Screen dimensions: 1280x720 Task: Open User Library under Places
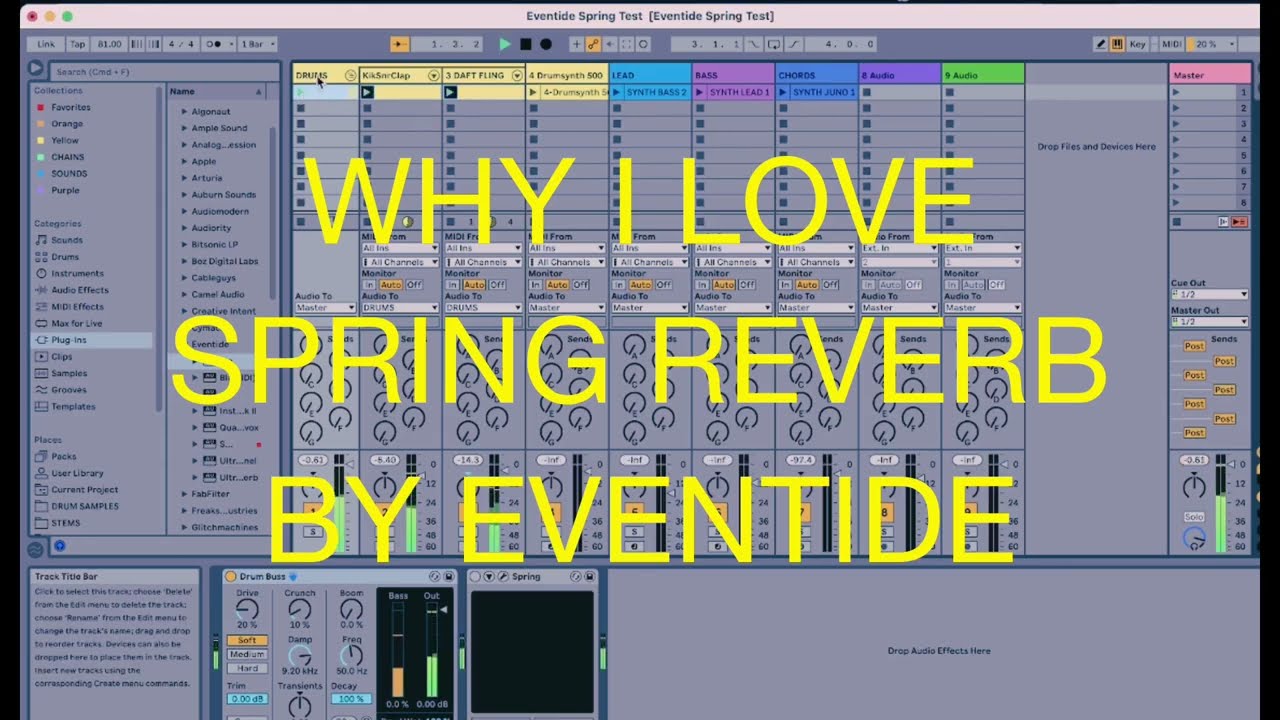[x=77, y=473]
